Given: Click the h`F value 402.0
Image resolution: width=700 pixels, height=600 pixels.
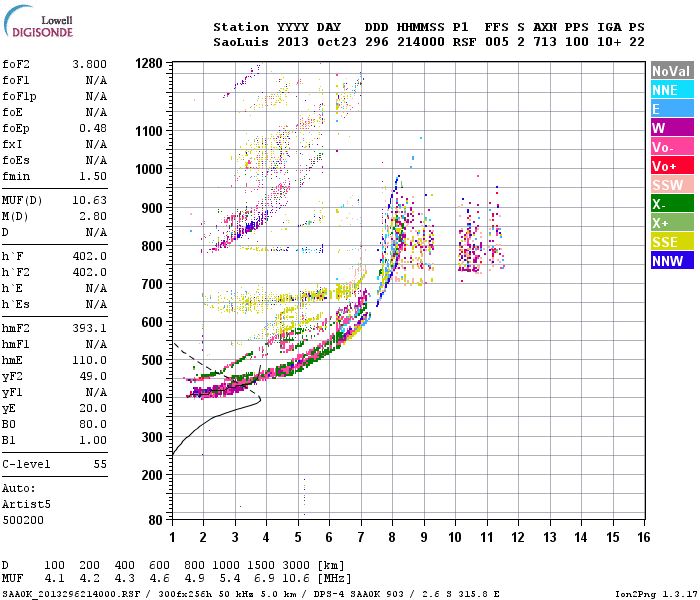Looking at the screenshot, I should point(89,257).
